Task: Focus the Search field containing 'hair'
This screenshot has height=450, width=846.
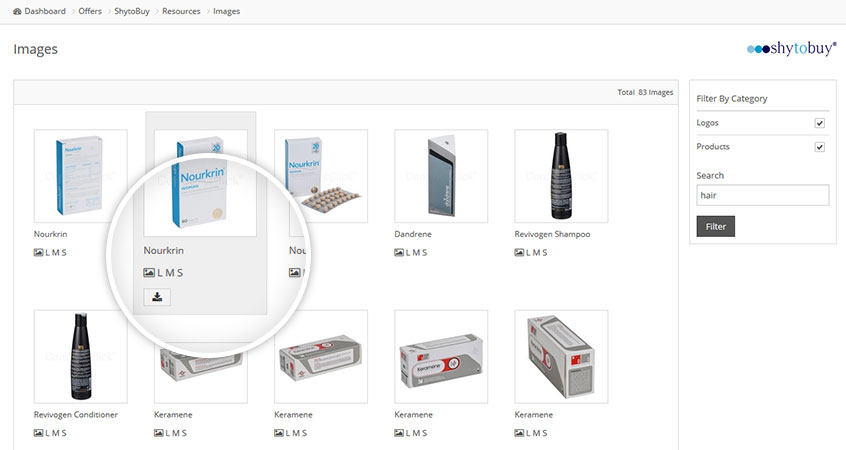Action: click(x=762, y=195)
